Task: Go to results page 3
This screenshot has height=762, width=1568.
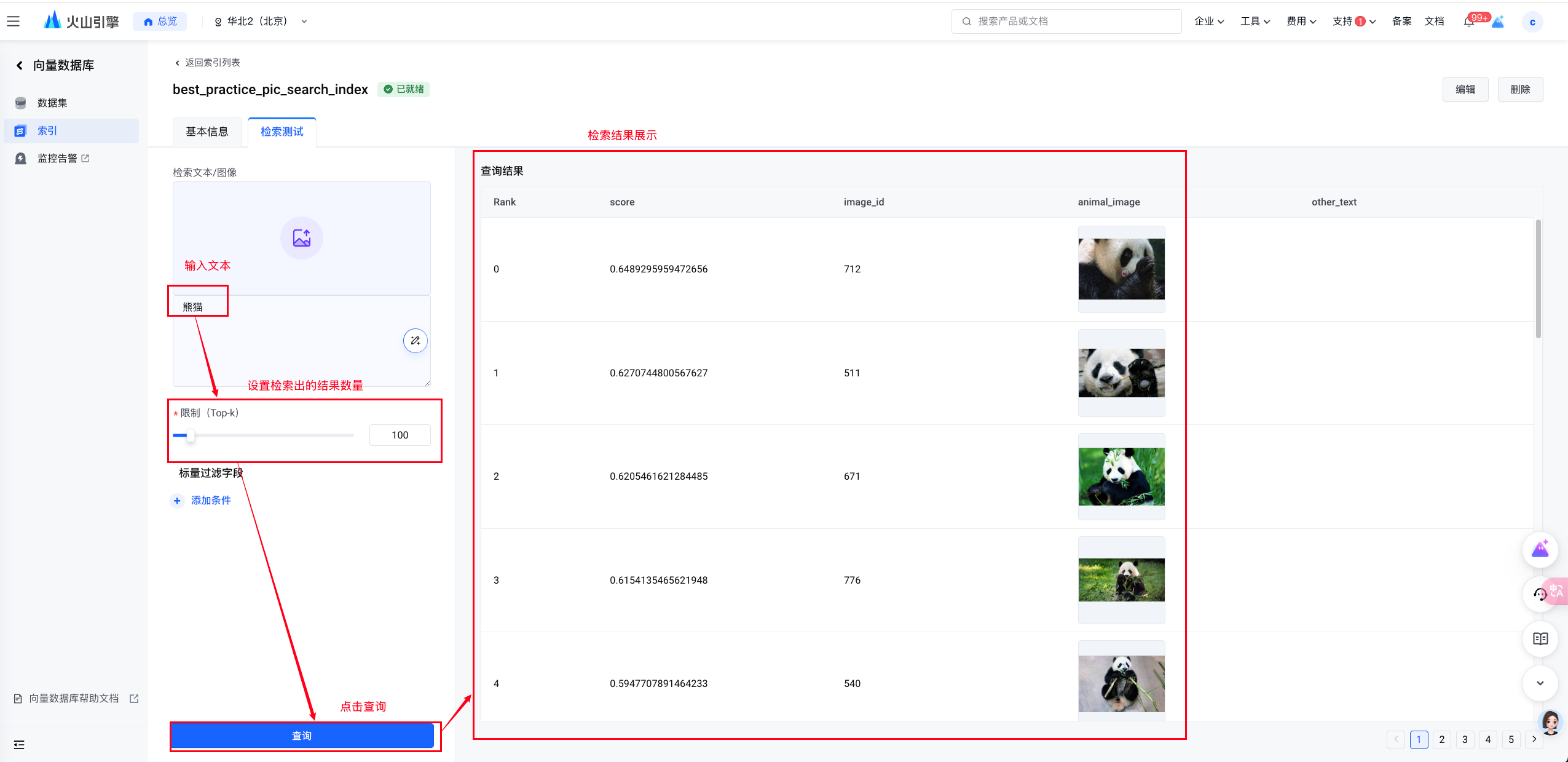Action: [1465, 740]
